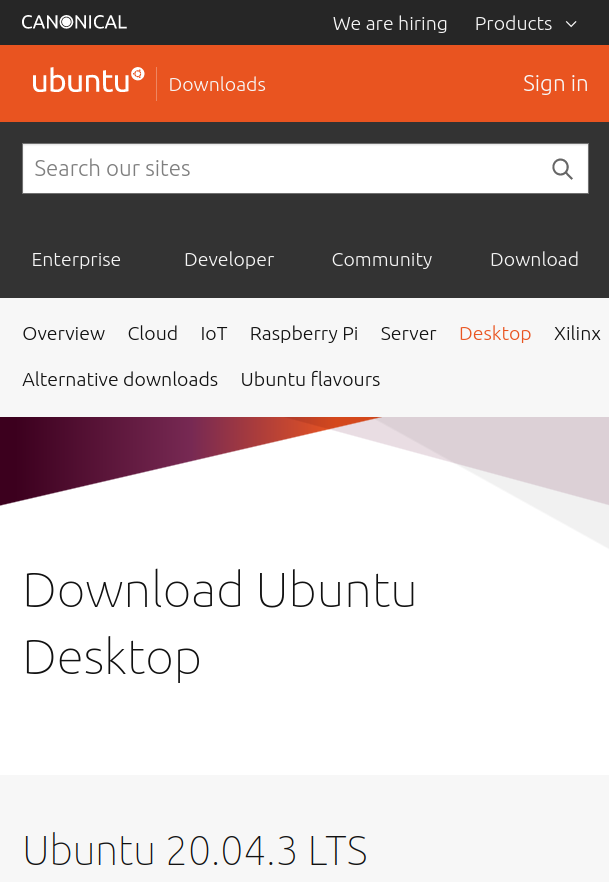609x882 pixels.
Task: Open the We are hiring link
Action: [390, 24]
